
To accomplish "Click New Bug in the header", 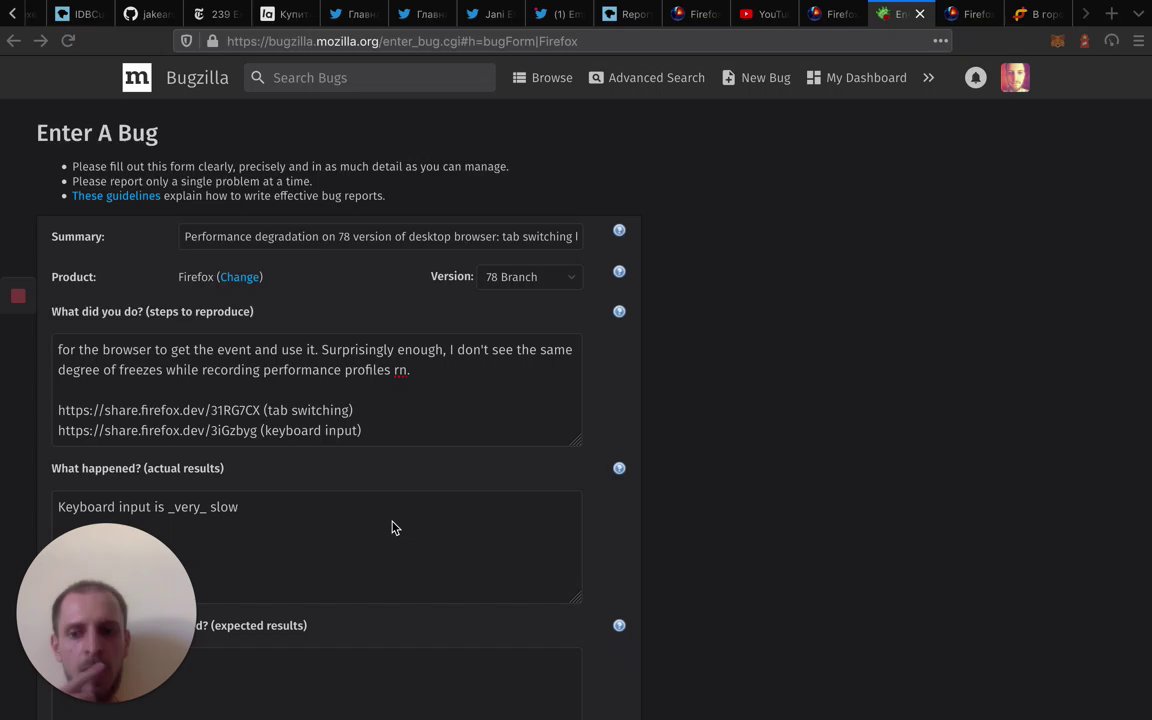I will click(756, 77).
